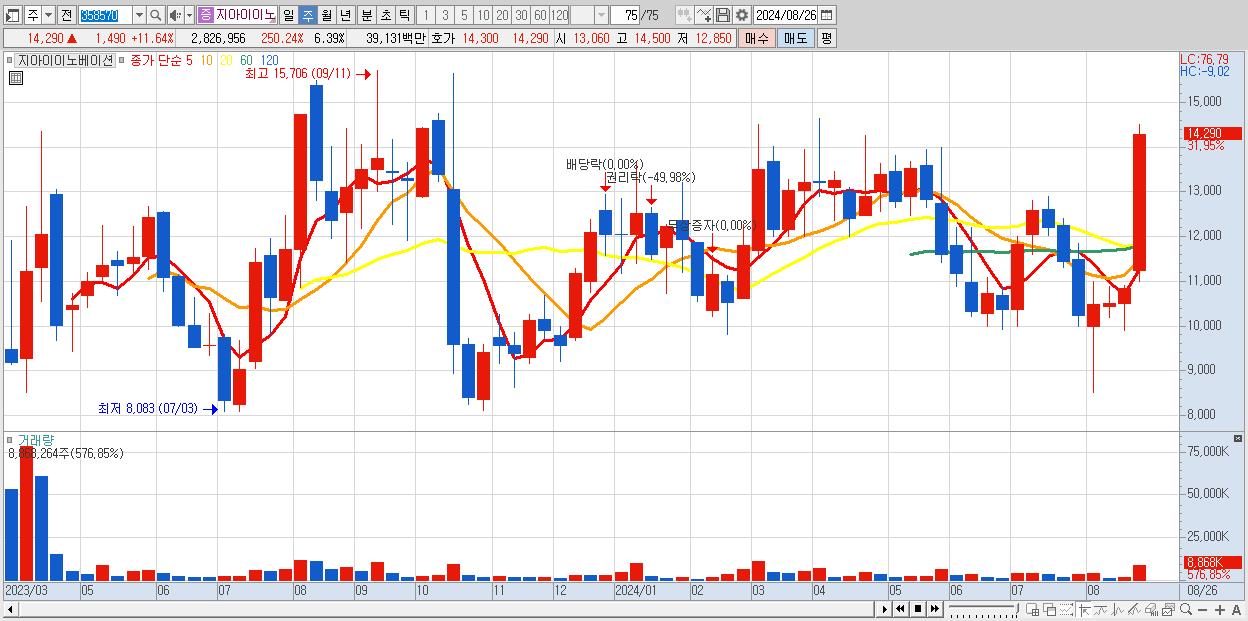Click the stock code input 358570
This screenshot has width=1248, height=621.
coord(106,15)
